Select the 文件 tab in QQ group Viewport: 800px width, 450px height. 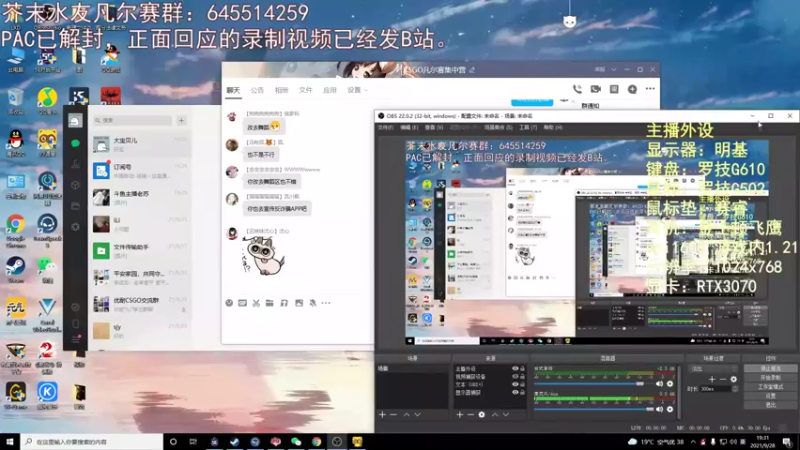[305, 90]
